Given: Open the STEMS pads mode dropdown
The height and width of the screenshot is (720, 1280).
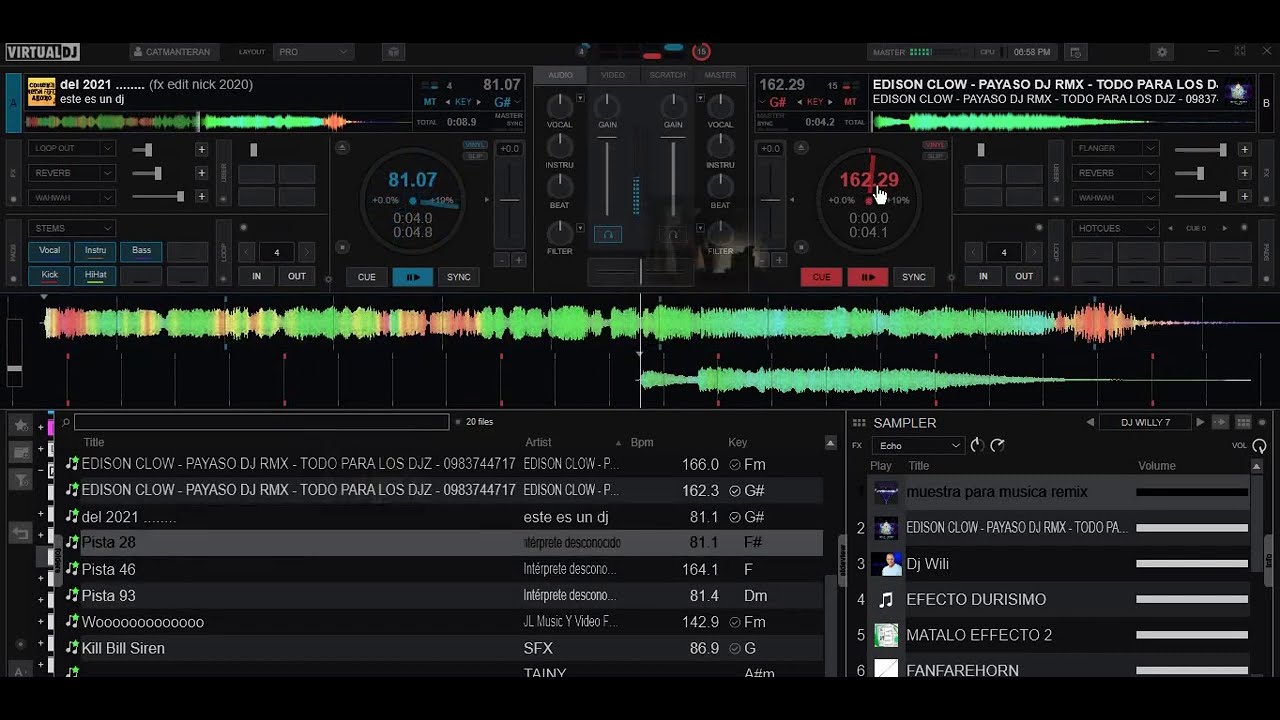Looking at the screenshot, I should click(x=73, y=228).
